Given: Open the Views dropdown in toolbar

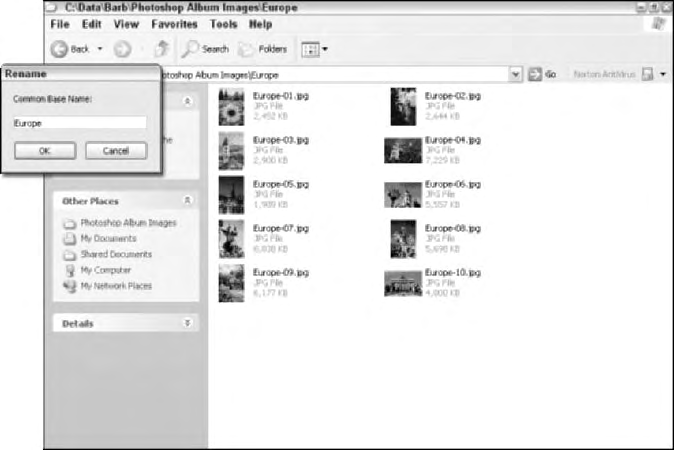Looking at the screenshot, I should point(314,48).
